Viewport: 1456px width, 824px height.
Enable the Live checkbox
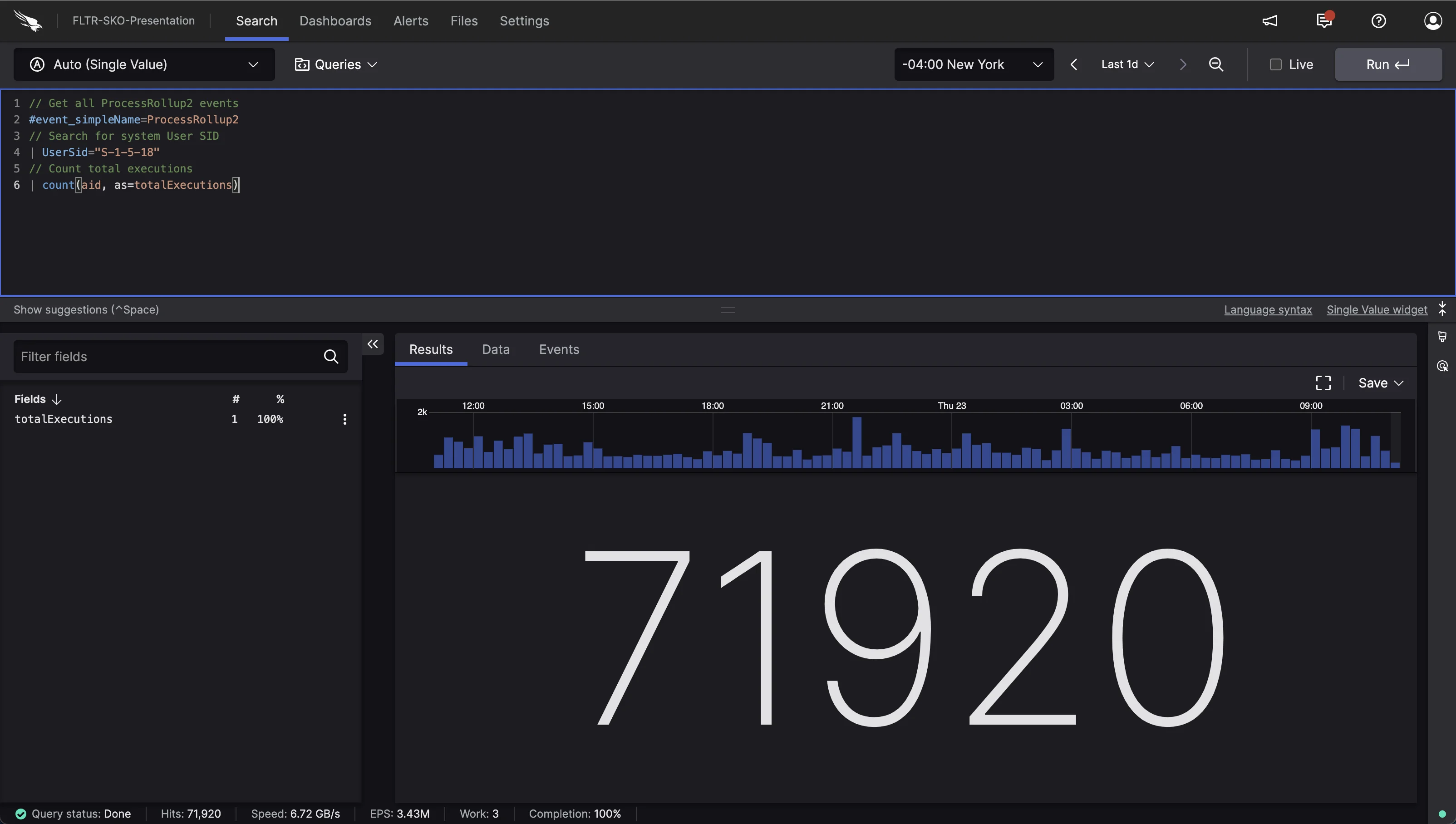[x=1275, y=64]
